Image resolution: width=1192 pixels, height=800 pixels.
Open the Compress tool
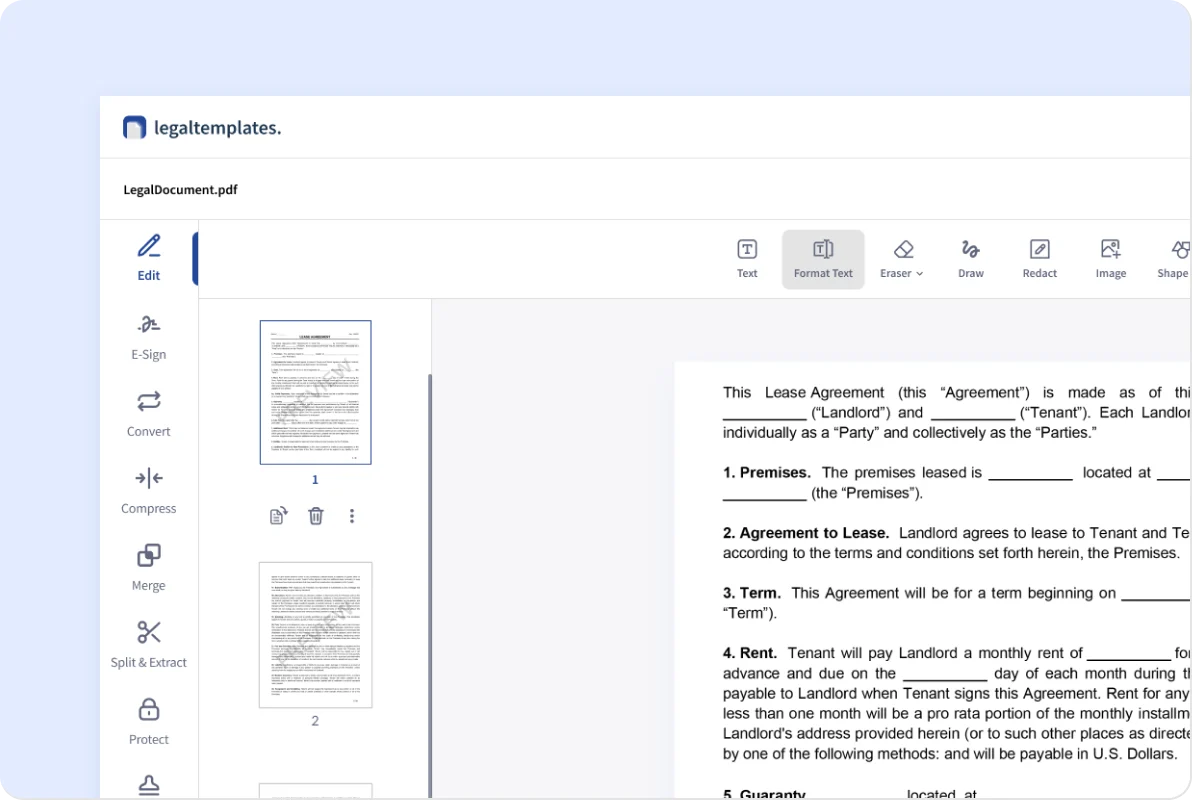[x=148, y=491]
